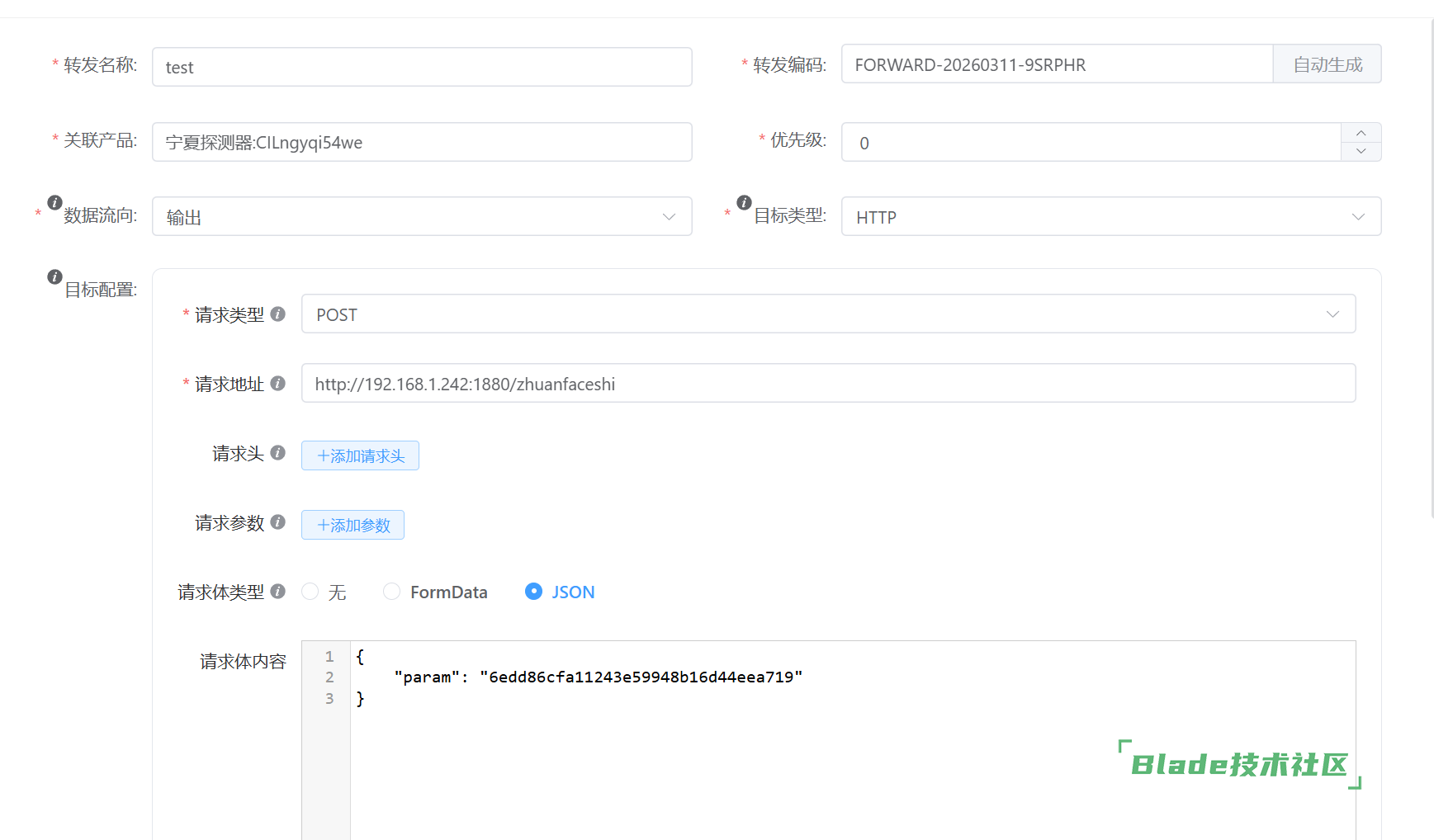
Task: Click help icon next to 请求体类型
Action: coord(278,591)
